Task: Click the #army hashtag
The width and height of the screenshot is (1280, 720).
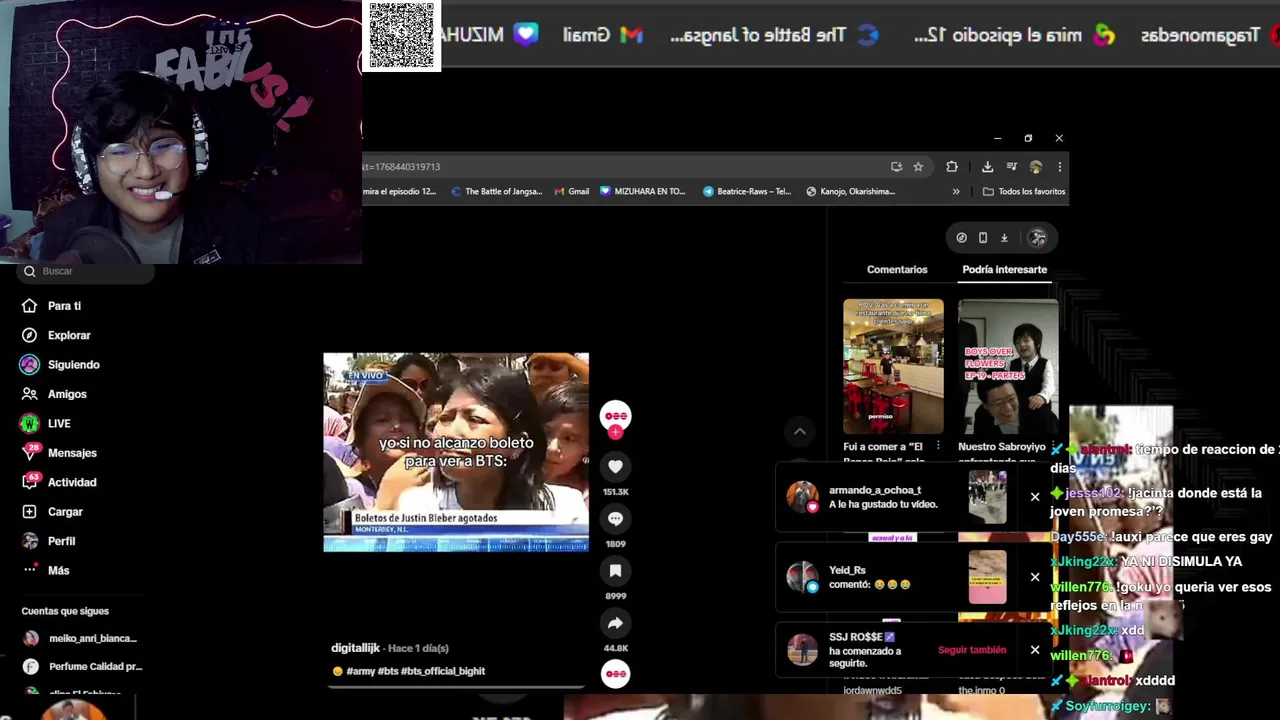Action: (x=360, y=671)
